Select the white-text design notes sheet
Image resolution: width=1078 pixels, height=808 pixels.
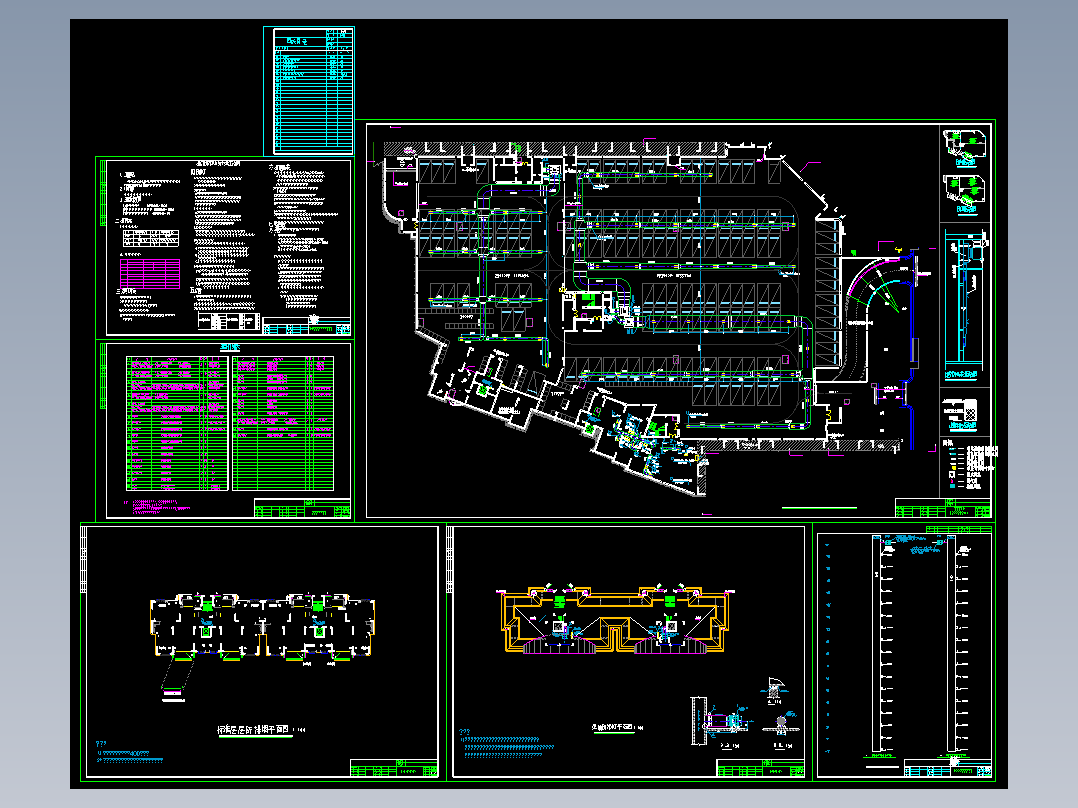click(x=225, y=248)
